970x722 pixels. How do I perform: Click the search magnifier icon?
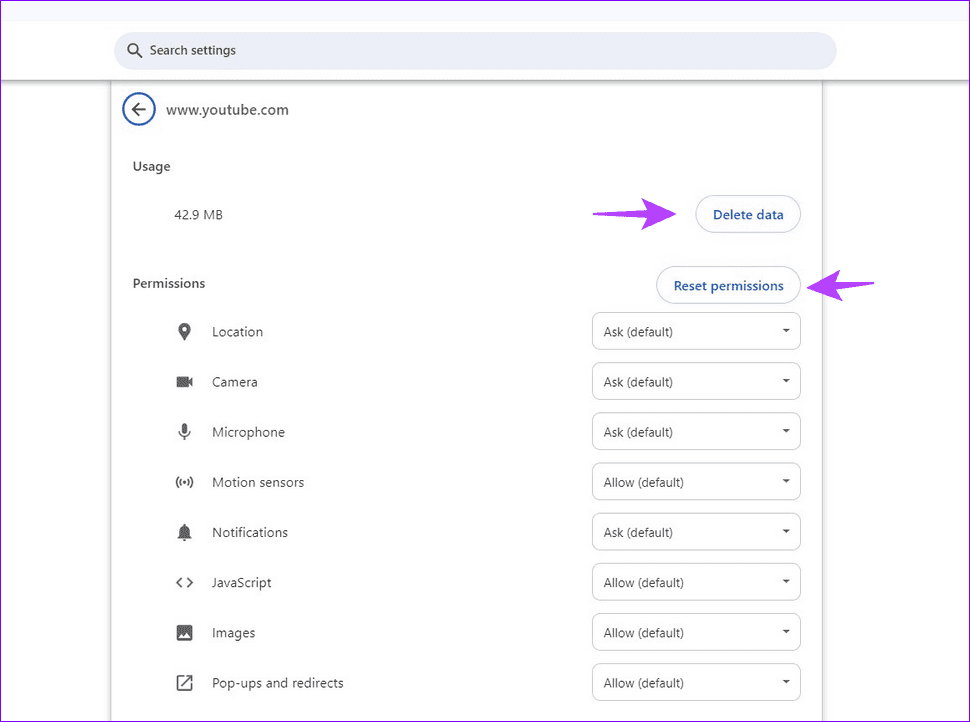coord(134,50)
